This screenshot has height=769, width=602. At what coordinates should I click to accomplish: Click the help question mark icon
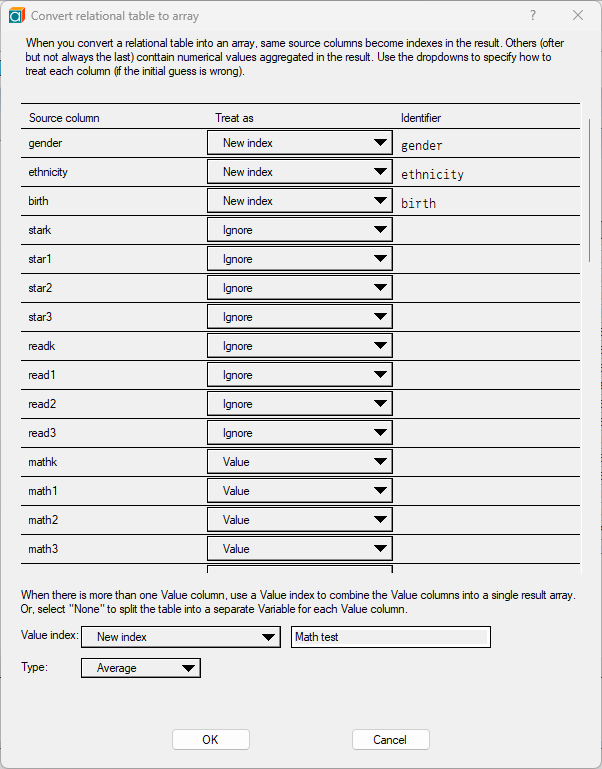[x=533, y=15]
